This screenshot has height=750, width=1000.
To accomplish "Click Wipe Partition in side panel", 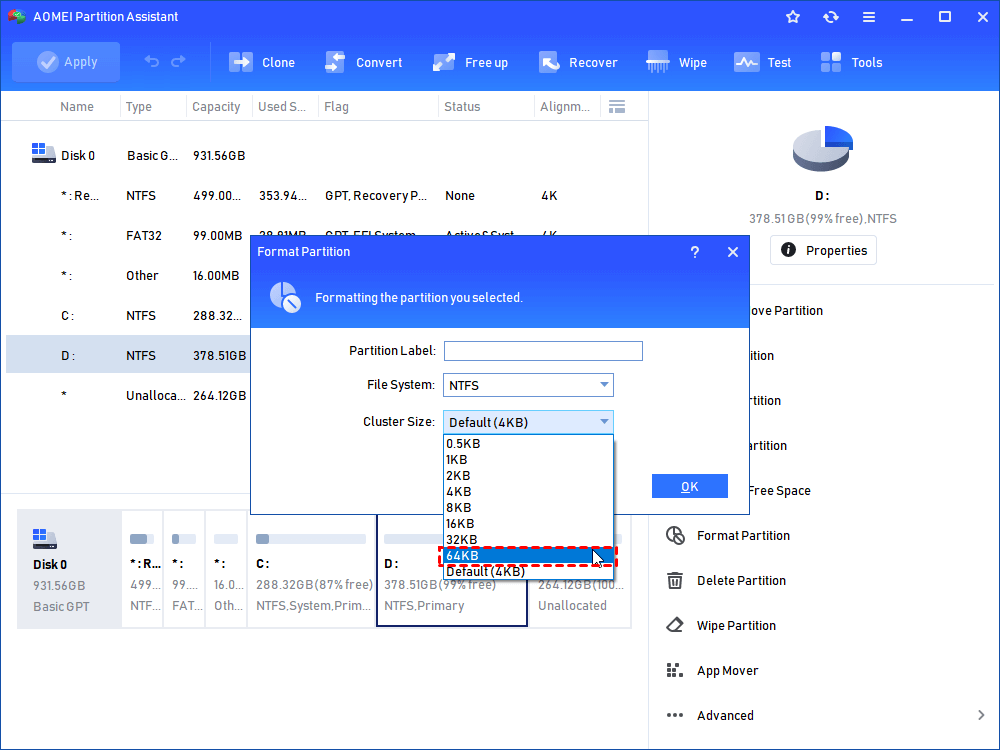I will point(736,626).
